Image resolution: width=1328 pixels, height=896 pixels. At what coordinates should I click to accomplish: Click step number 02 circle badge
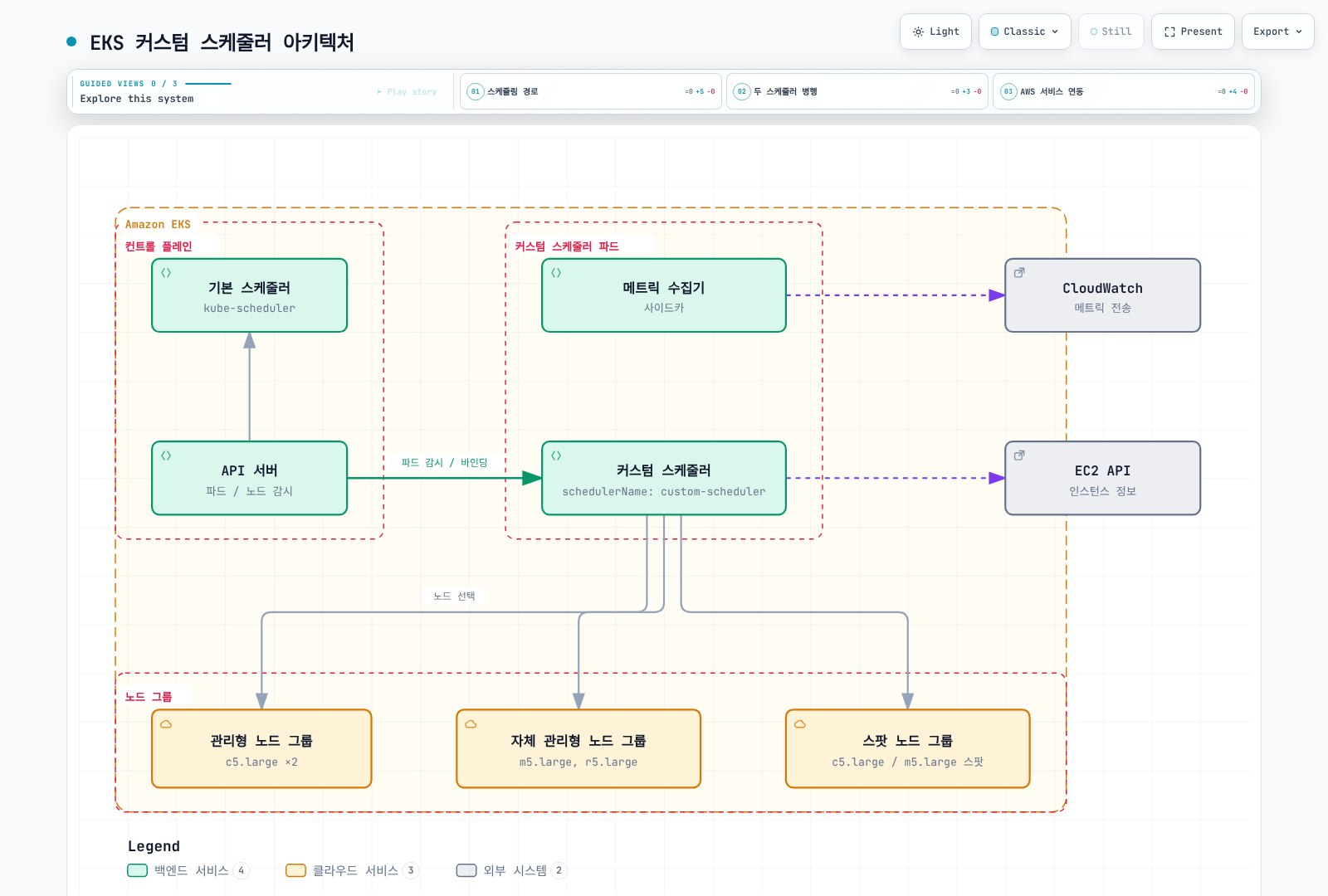(742, 91)
